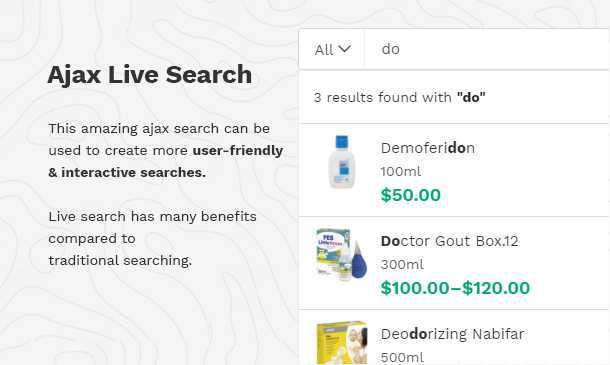Click the chevron arrow beside All
The width and height of the screenshot is (610, 365).
point(344,49)
